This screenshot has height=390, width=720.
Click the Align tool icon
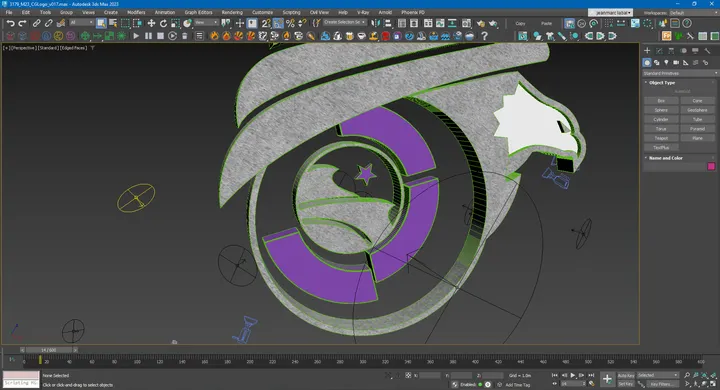pos(388,23)
